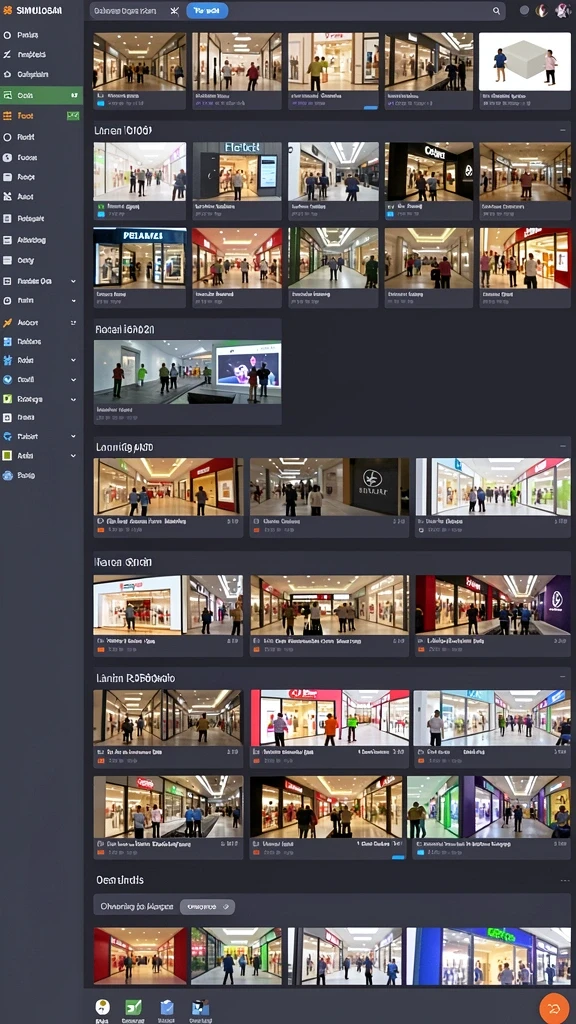Viewport: 576px width, 1024px height.
Task: Open the user avatar at the window's top-right corner
Action: (x=562, y=10)
